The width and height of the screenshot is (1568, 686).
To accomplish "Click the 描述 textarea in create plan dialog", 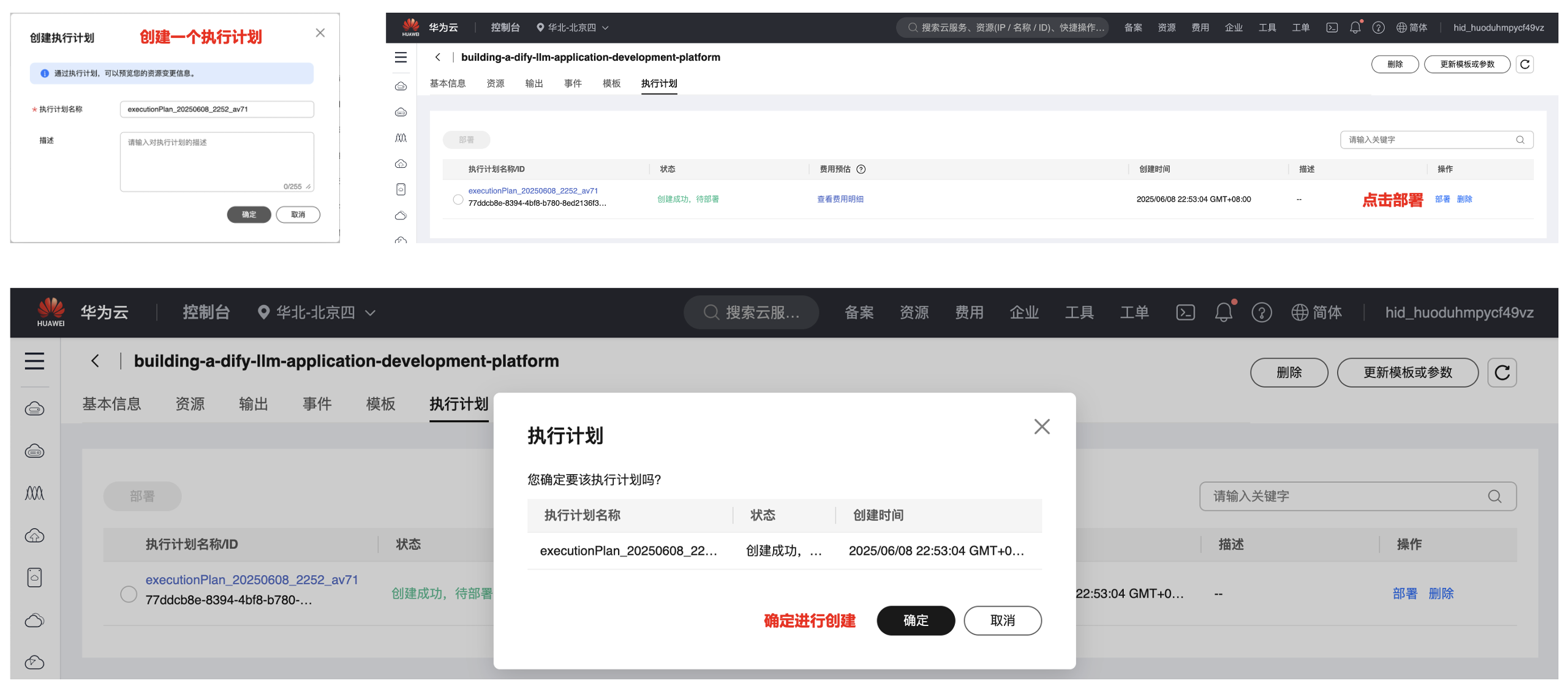I will click(x=216, y=162).
